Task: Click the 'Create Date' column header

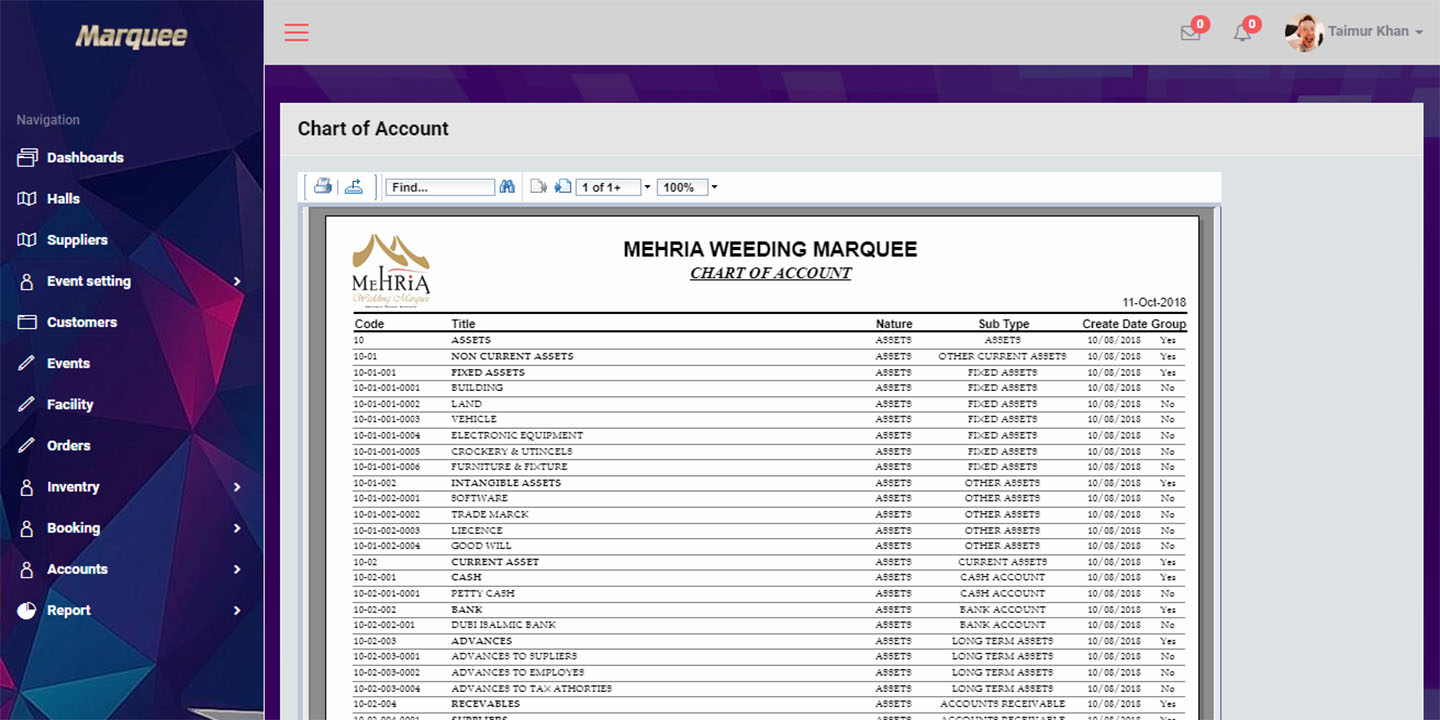Action: click(1115, 324)
